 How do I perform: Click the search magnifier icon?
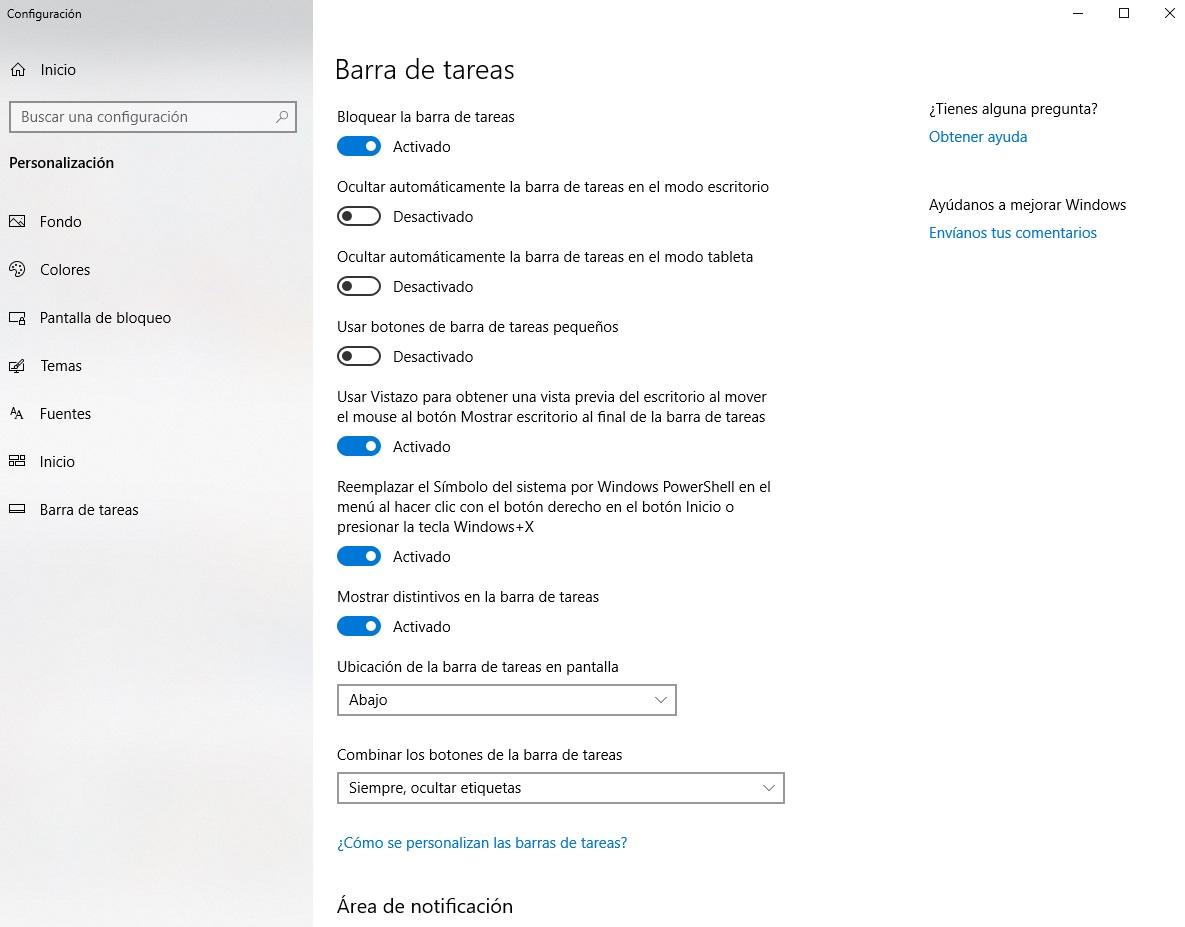coord(283,117)
